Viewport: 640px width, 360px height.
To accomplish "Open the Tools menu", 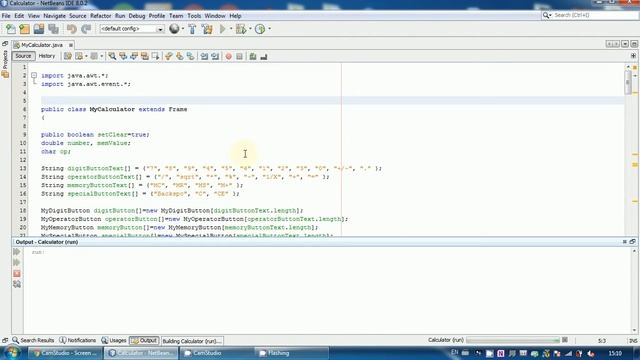I will (194, 16).
